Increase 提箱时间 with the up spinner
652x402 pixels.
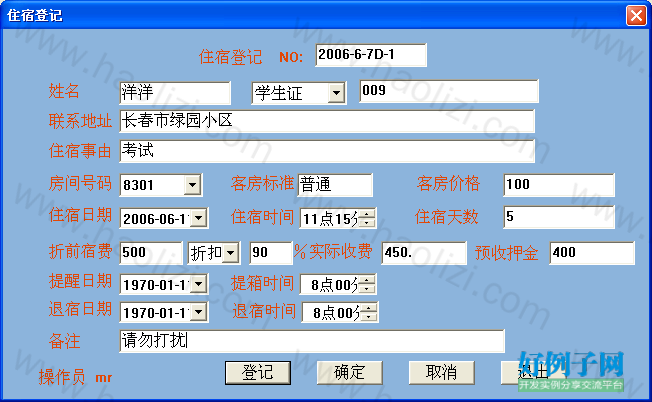(x=367, y=280)
